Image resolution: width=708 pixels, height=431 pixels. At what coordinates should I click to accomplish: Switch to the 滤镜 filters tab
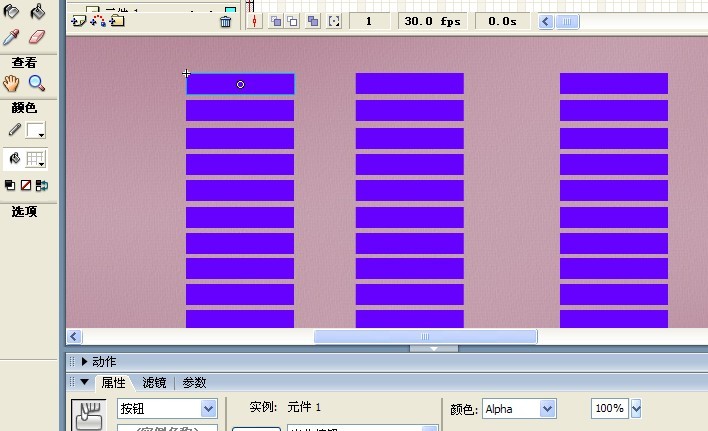(x=154, y=382)
